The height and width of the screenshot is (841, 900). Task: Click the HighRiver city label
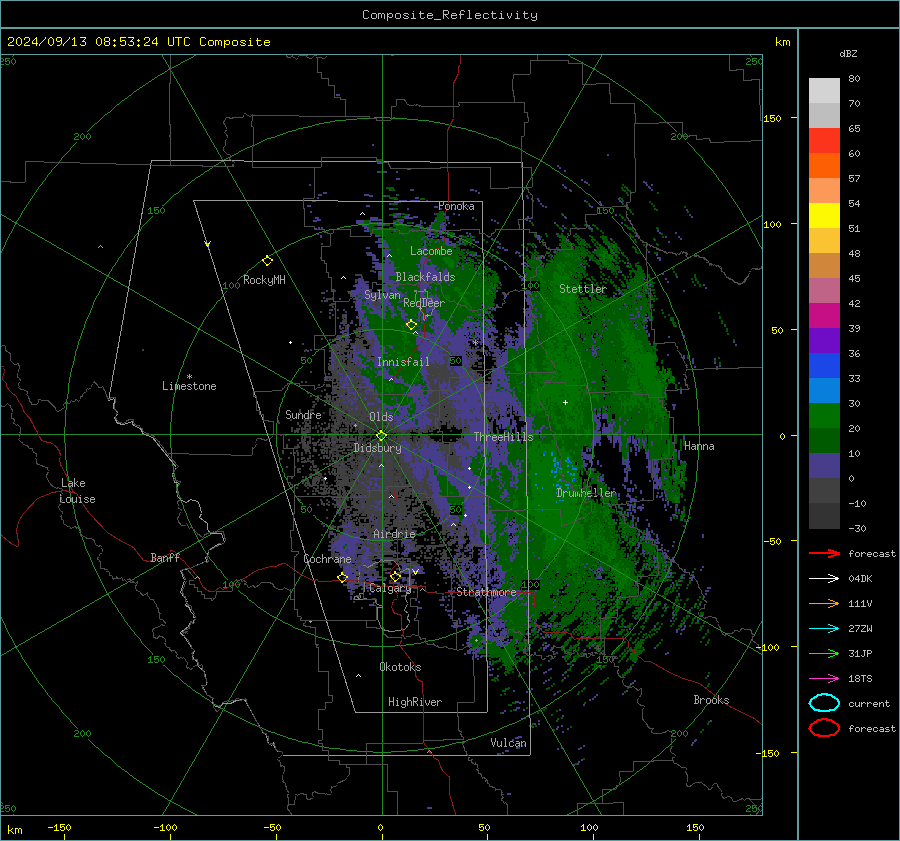(x=415, y=702)
